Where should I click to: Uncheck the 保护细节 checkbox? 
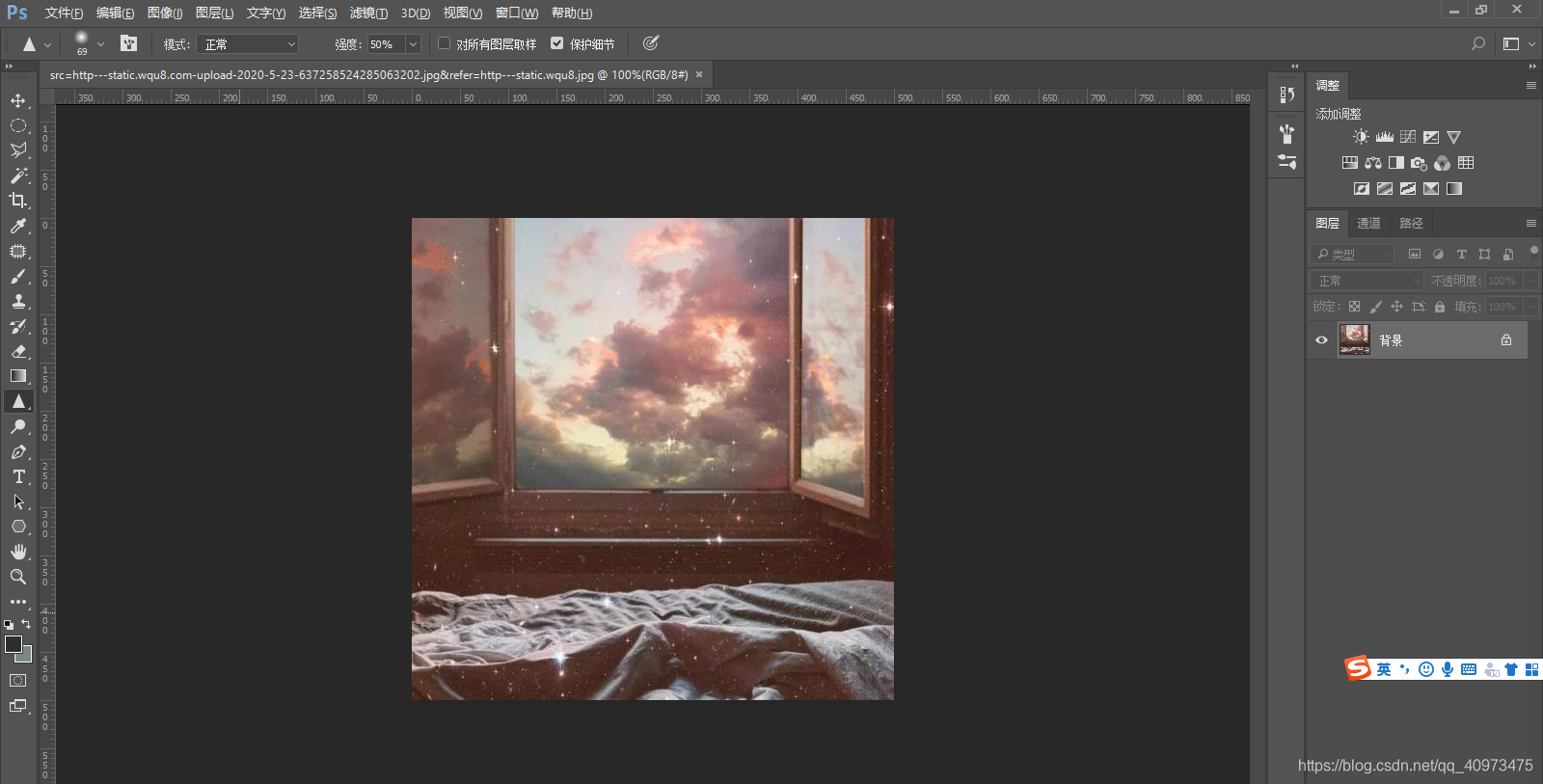556,43
